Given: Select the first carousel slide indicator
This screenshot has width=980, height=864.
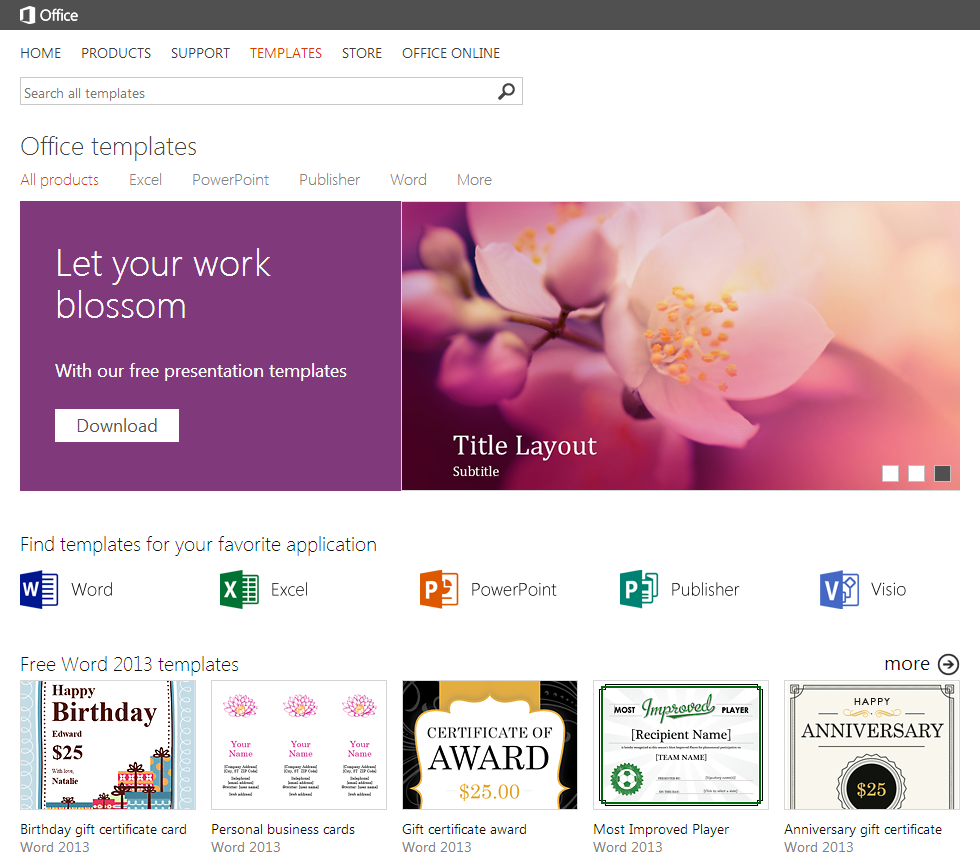Looking at the screenshot, I should pyautogui.click(x=890, y=474).
